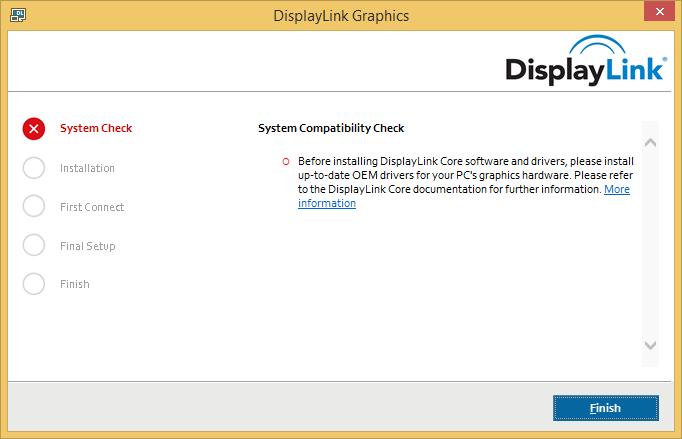Click the DisplayLink Graphics title text
682x439 pixels.
point(341,16)
